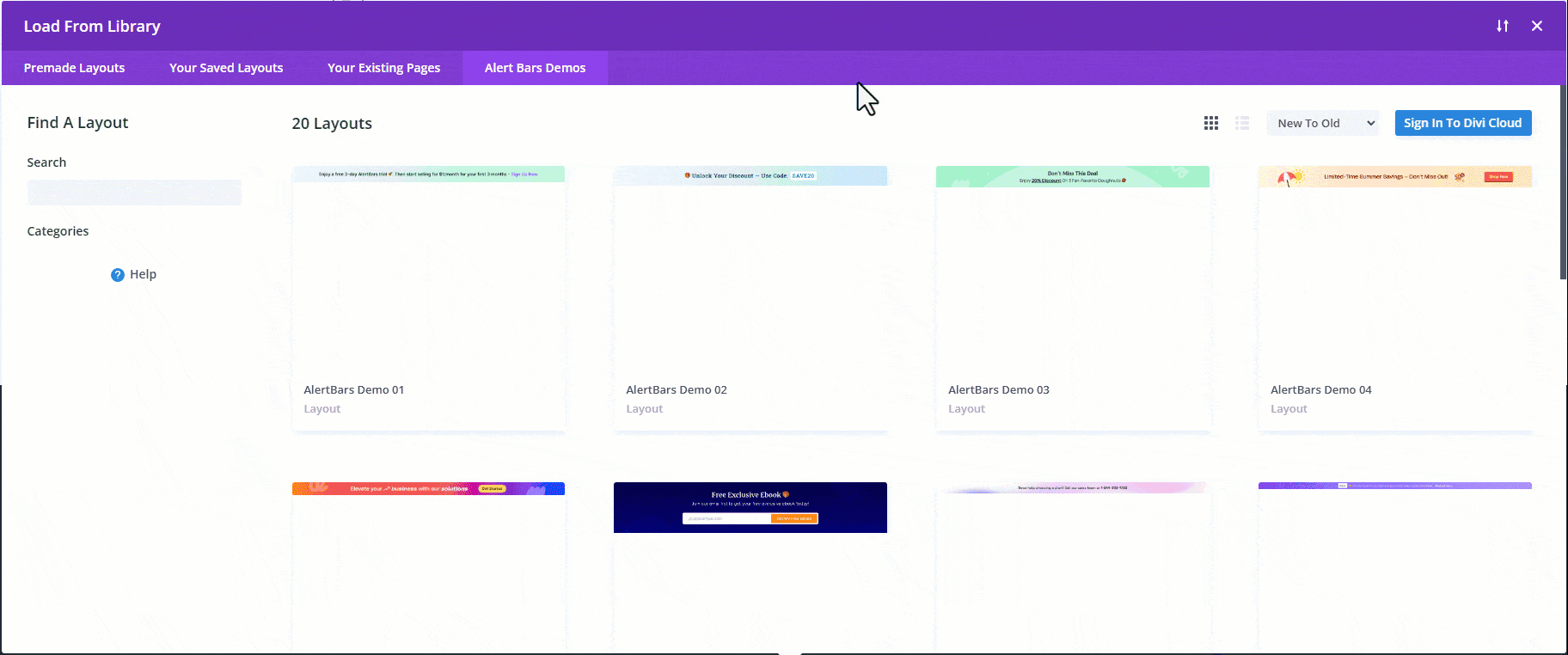Image resolution: width=1568 pixels, height=655 pixels.
Task: Click the vertical scrollbar on the right
Action: (1562, 182)
